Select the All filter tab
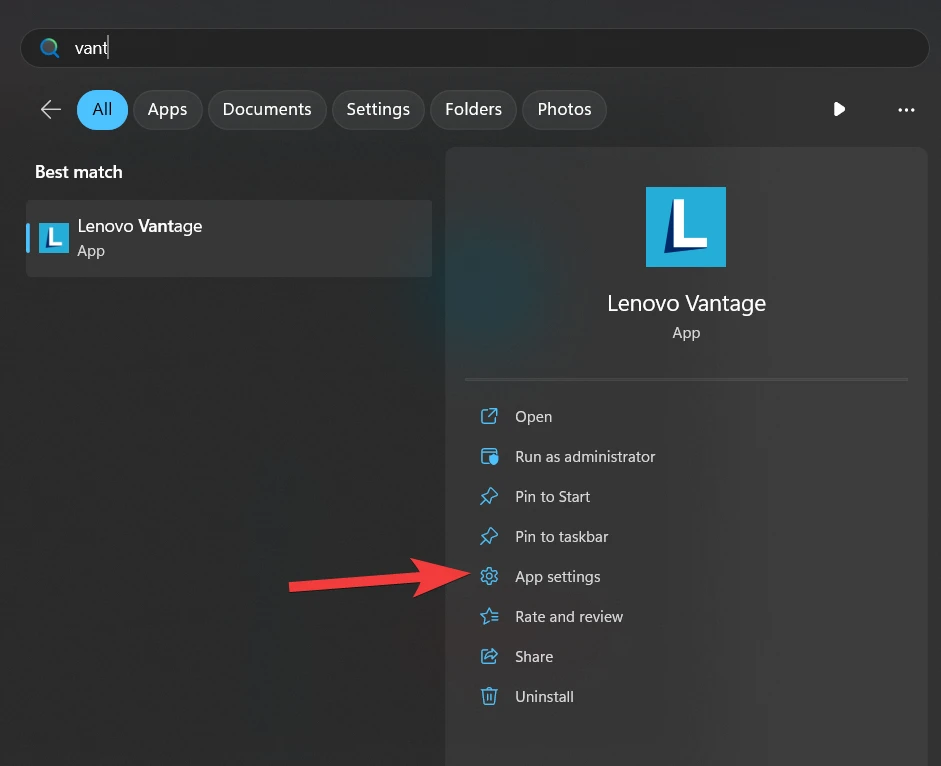Viewport: 941px width, 766px height. tap(102, 109)
